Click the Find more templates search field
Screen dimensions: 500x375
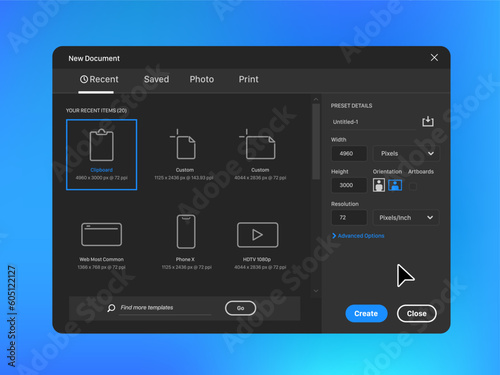(165, 308)
